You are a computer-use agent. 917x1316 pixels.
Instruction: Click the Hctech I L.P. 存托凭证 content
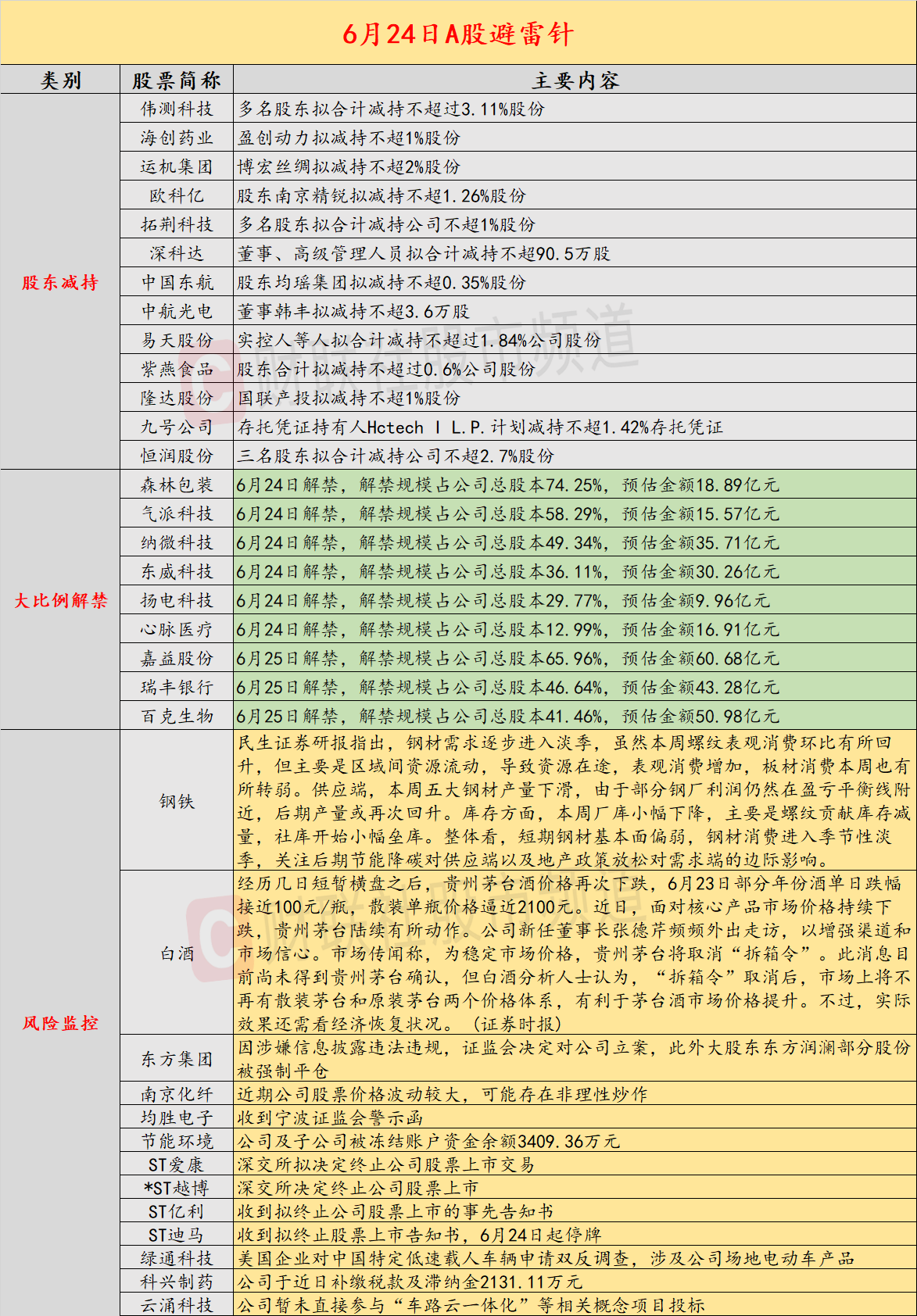tap(480, 427)
